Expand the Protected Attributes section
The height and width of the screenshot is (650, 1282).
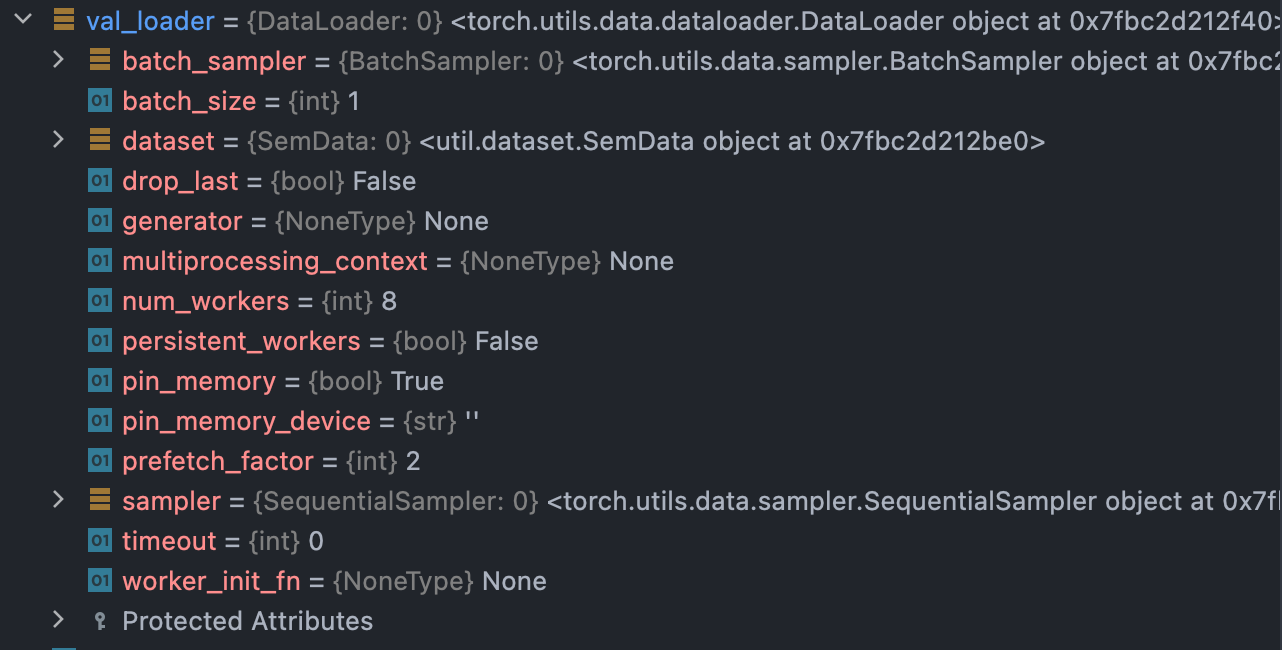tap(57, 620)
